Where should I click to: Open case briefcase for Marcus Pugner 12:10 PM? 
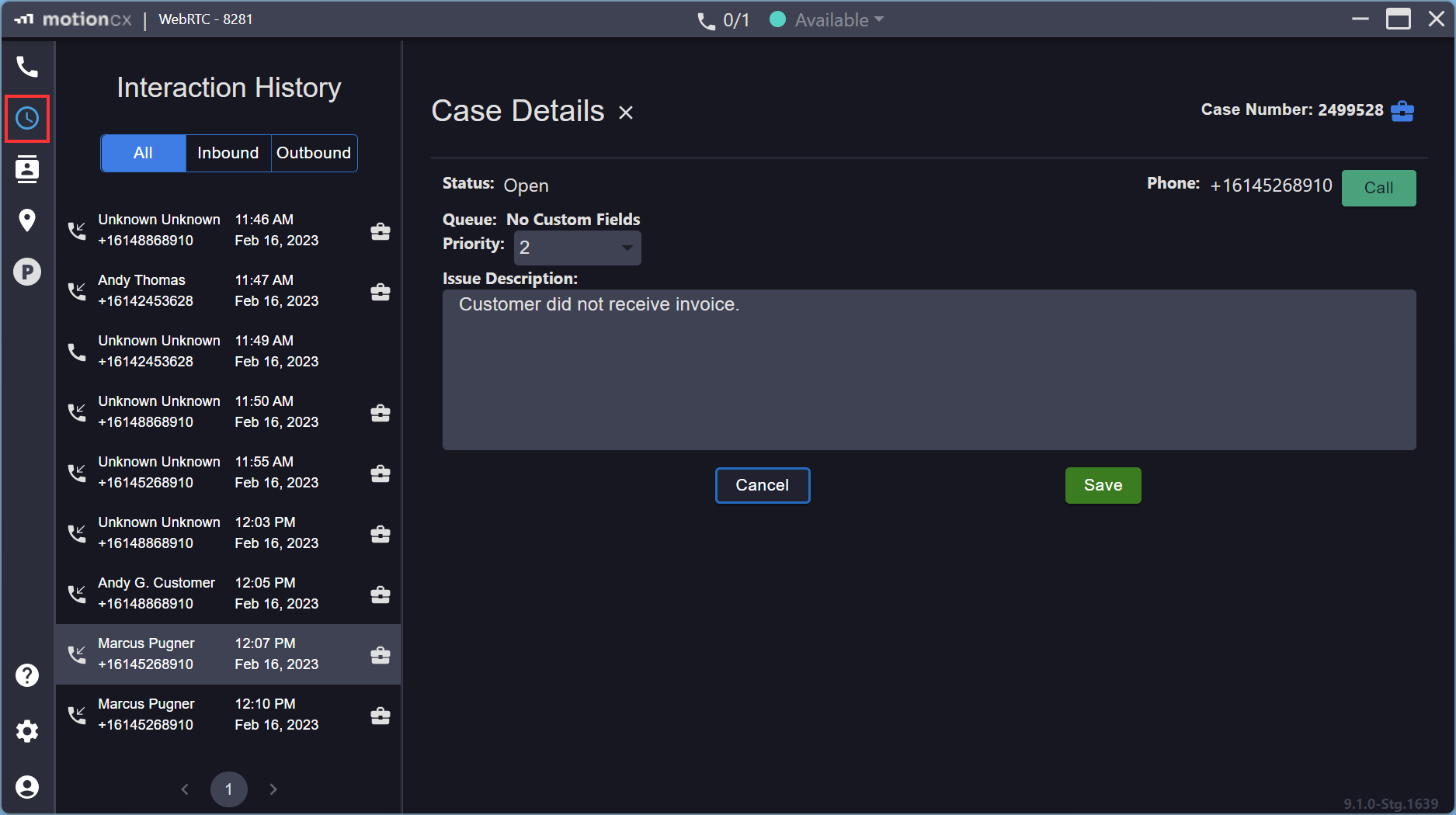click(x=381, y=716)
